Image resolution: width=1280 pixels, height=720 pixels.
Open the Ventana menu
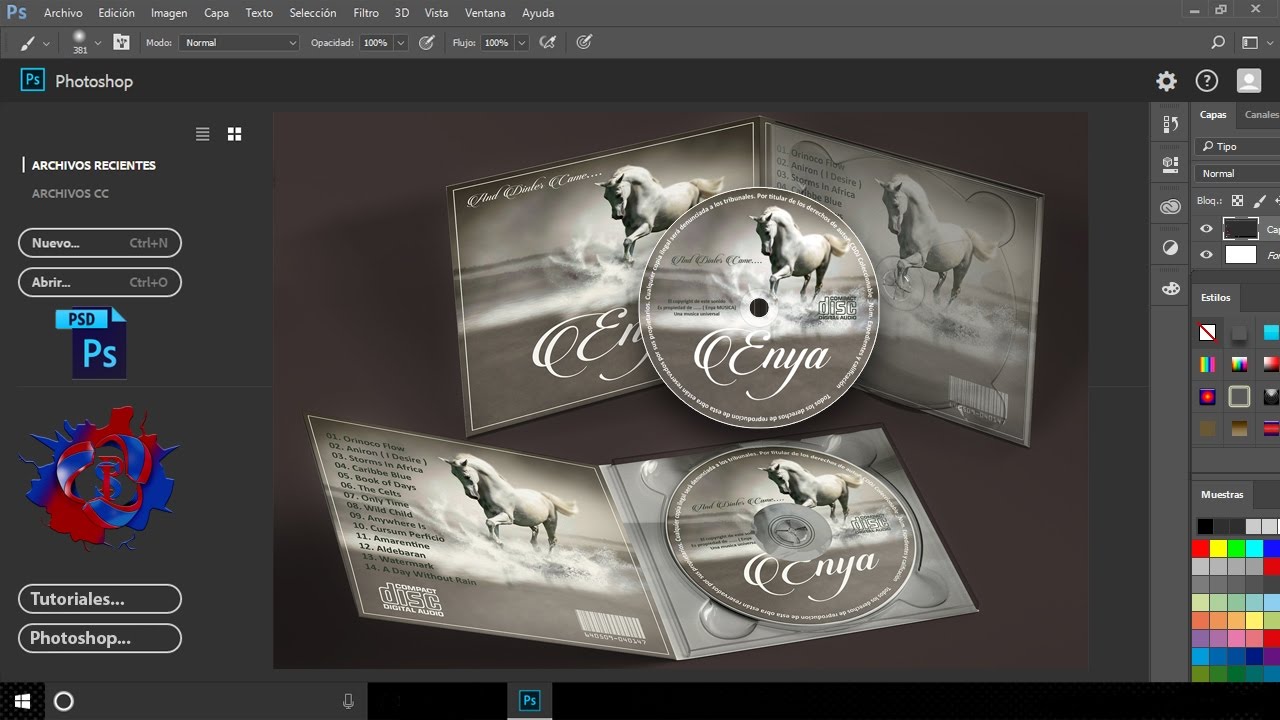coord(486,13)
